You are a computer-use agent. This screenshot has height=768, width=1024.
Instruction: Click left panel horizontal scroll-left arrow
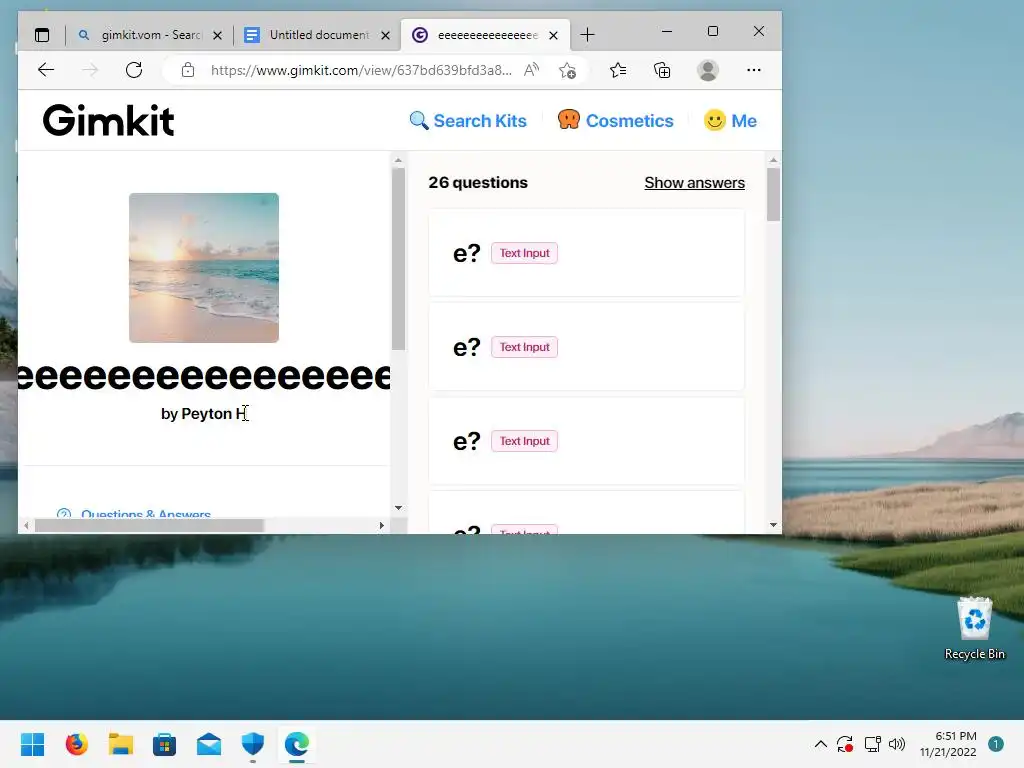[x=26, y=525]
